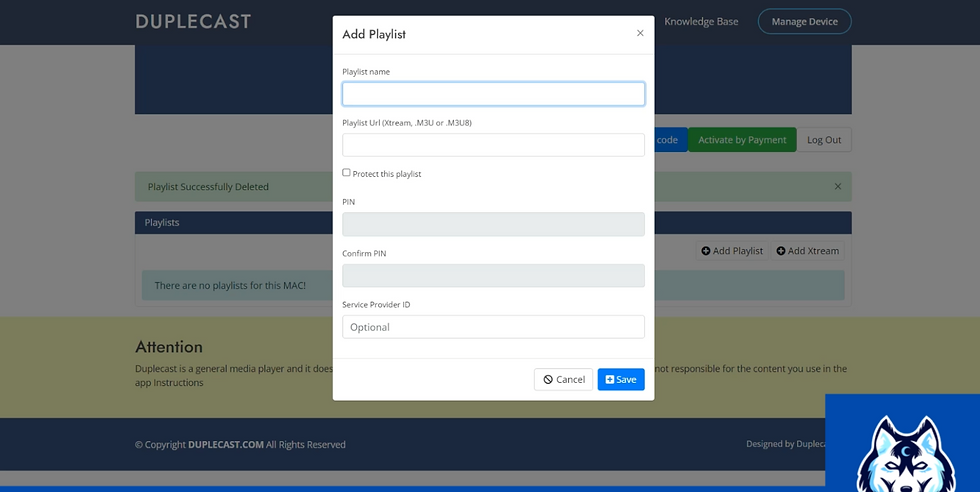
Task: Click the DUPLECAST.COM footer link
Action: (226, 444)
